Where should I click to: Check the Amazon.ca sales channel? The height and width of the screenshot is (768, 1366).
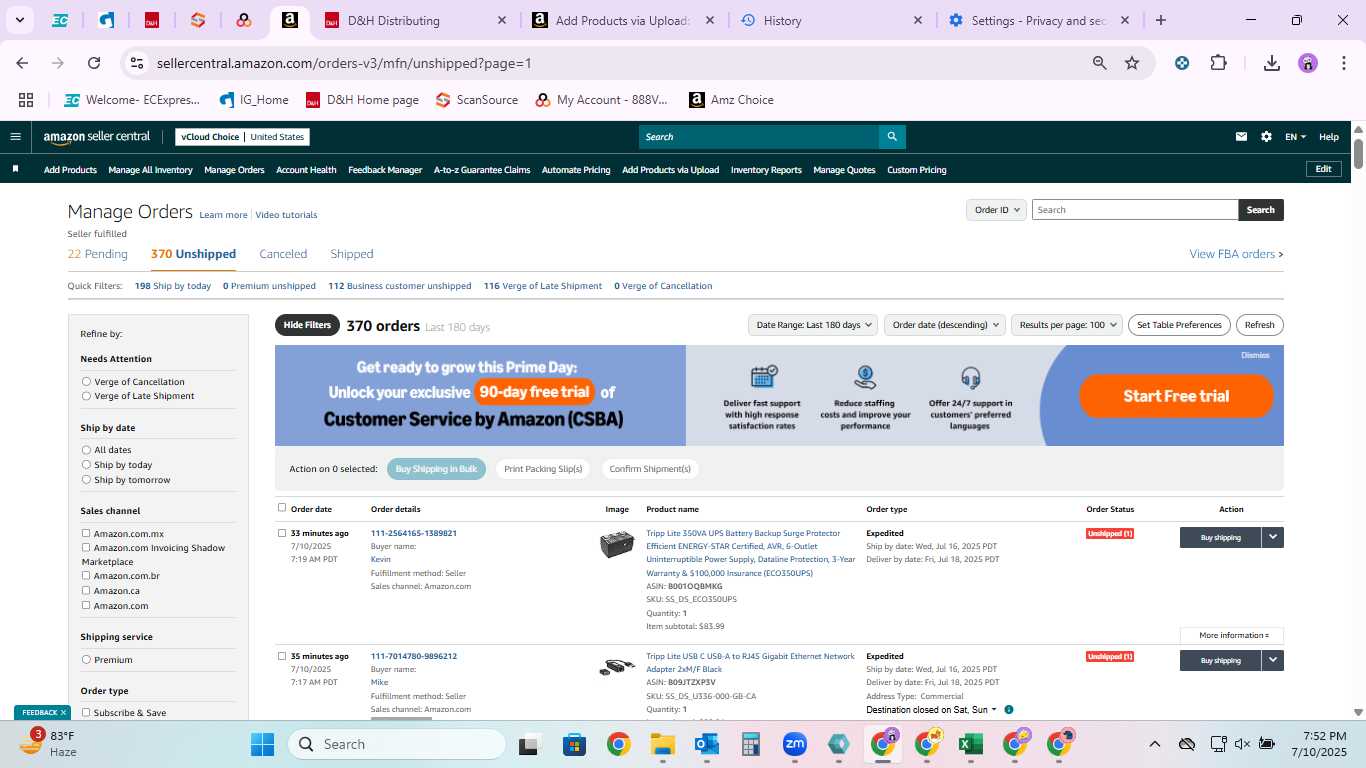coord(86,591)
